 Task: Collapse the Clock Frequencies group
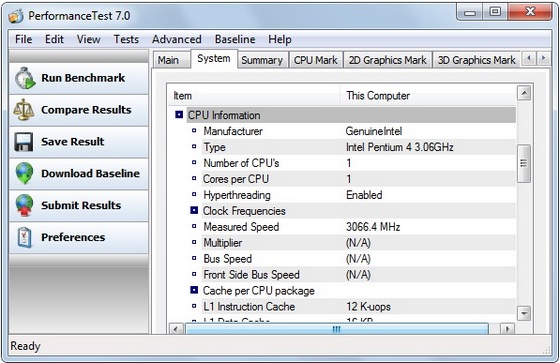(194, 210)
